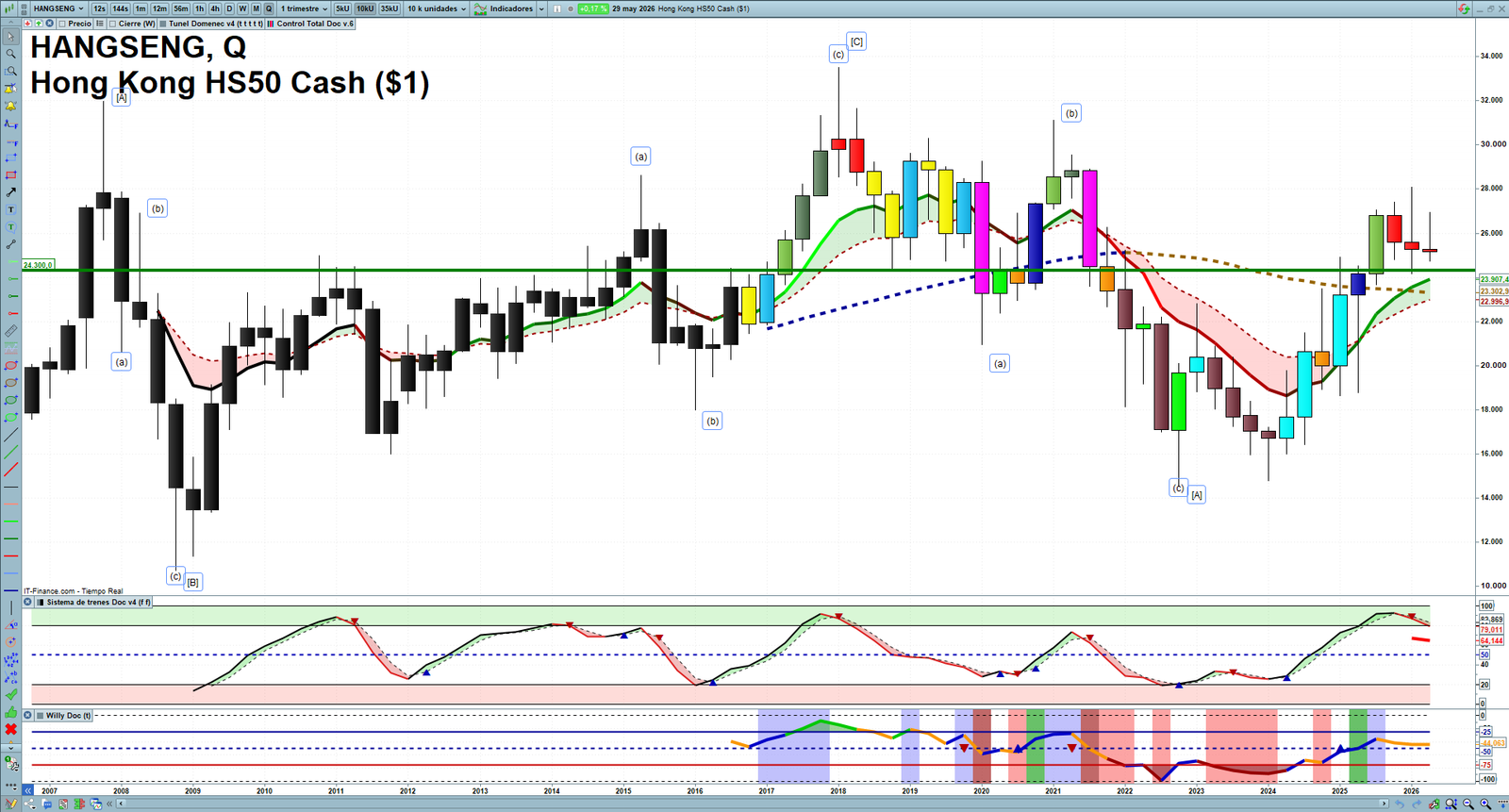Select the 12m timeframe
The height and width of the screenshot is (812, 1509).
coord(159,8)
